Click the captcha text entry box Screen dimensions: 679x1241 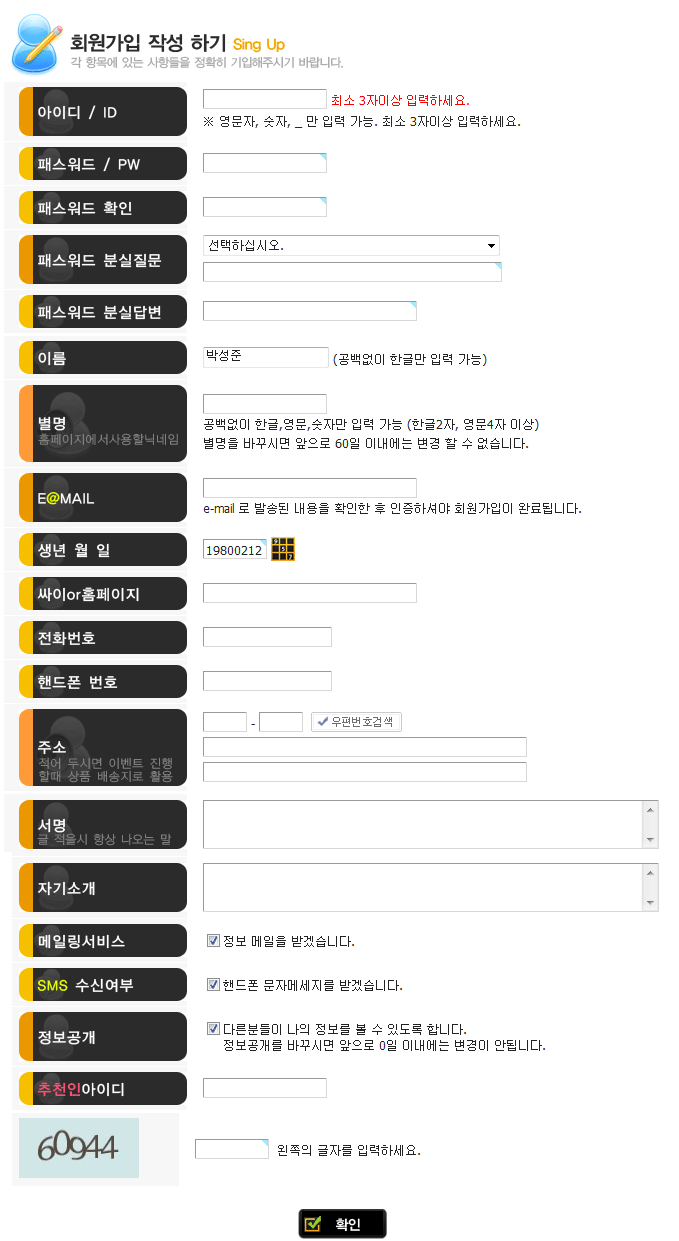(x=232, y=1149)
